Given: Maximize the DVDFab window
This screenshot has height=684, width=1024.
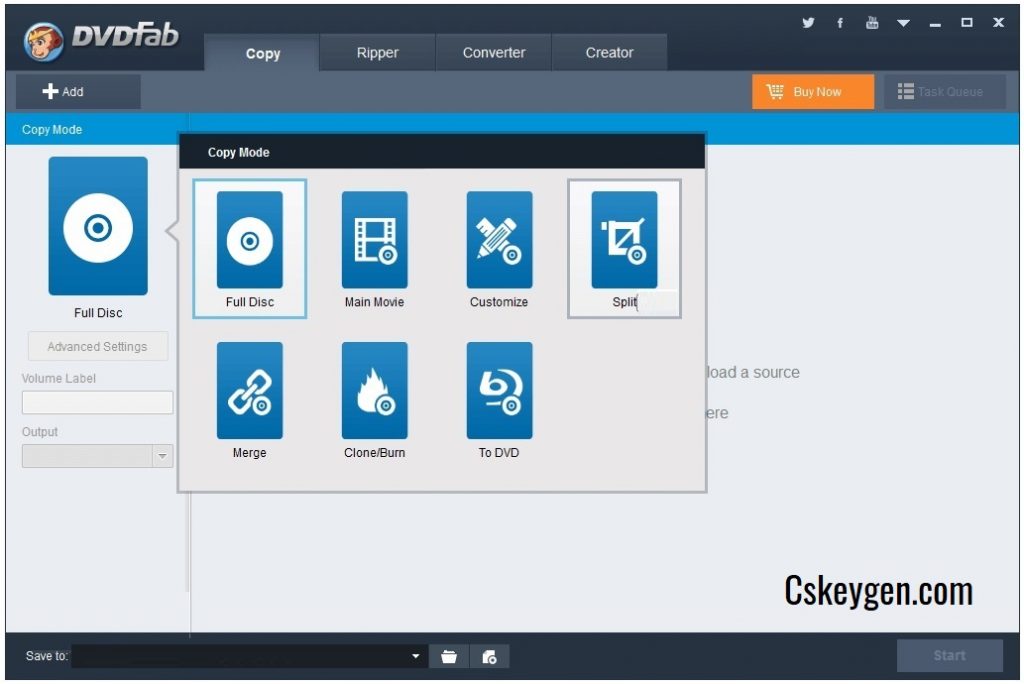Looking at the screenshot, I should tap(967, 23).
